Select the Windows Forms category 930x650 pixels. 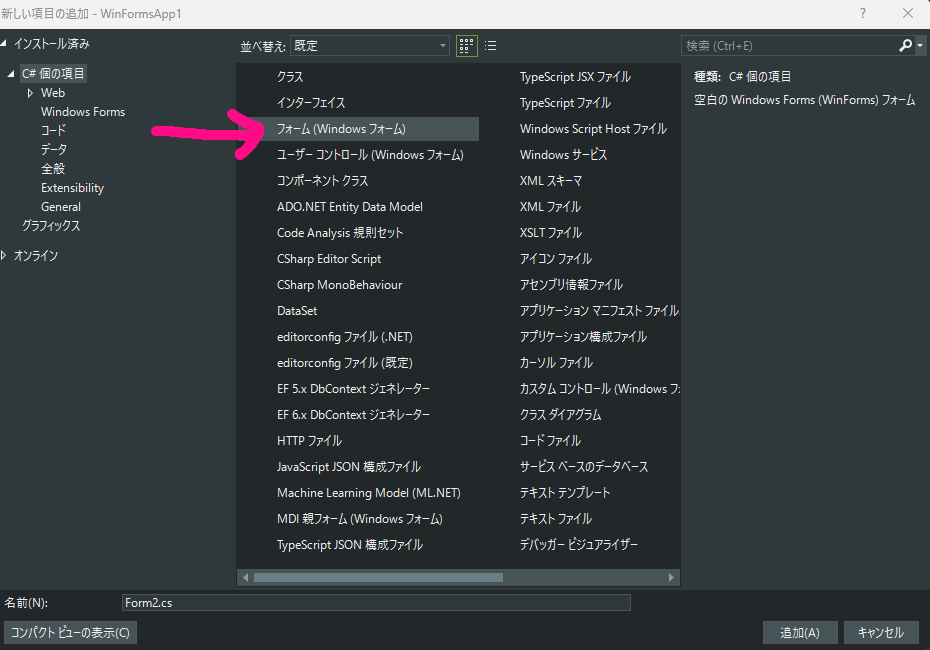83,112
